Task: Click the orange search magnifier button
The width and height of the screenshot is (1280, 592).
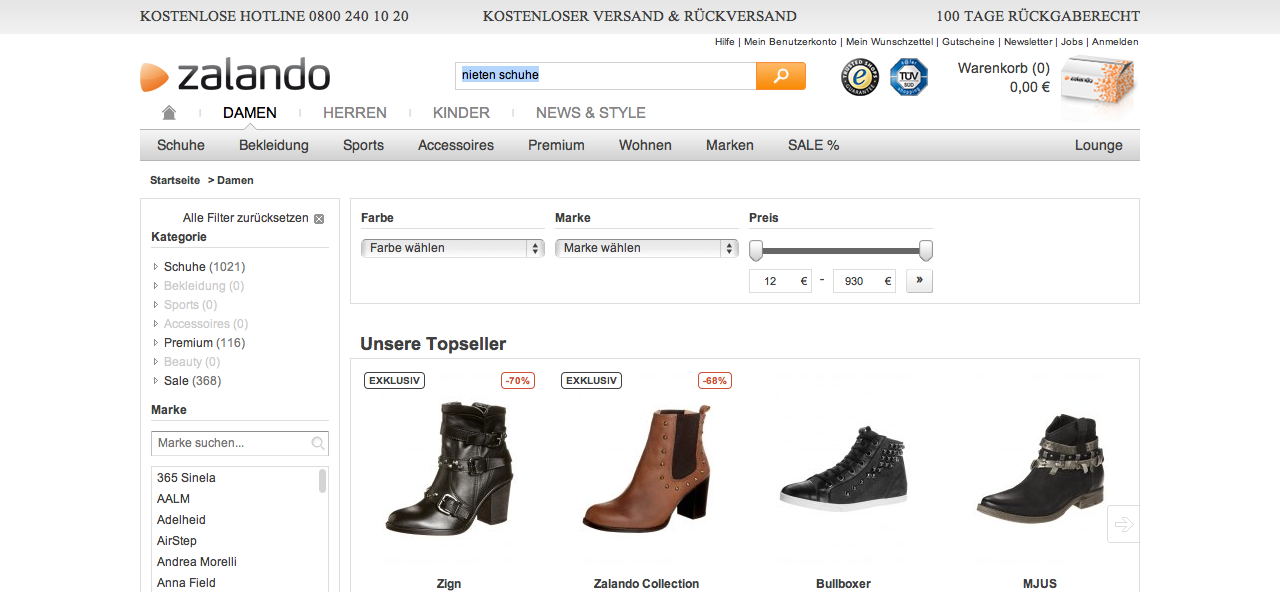Action: click(x=780, y=76)
